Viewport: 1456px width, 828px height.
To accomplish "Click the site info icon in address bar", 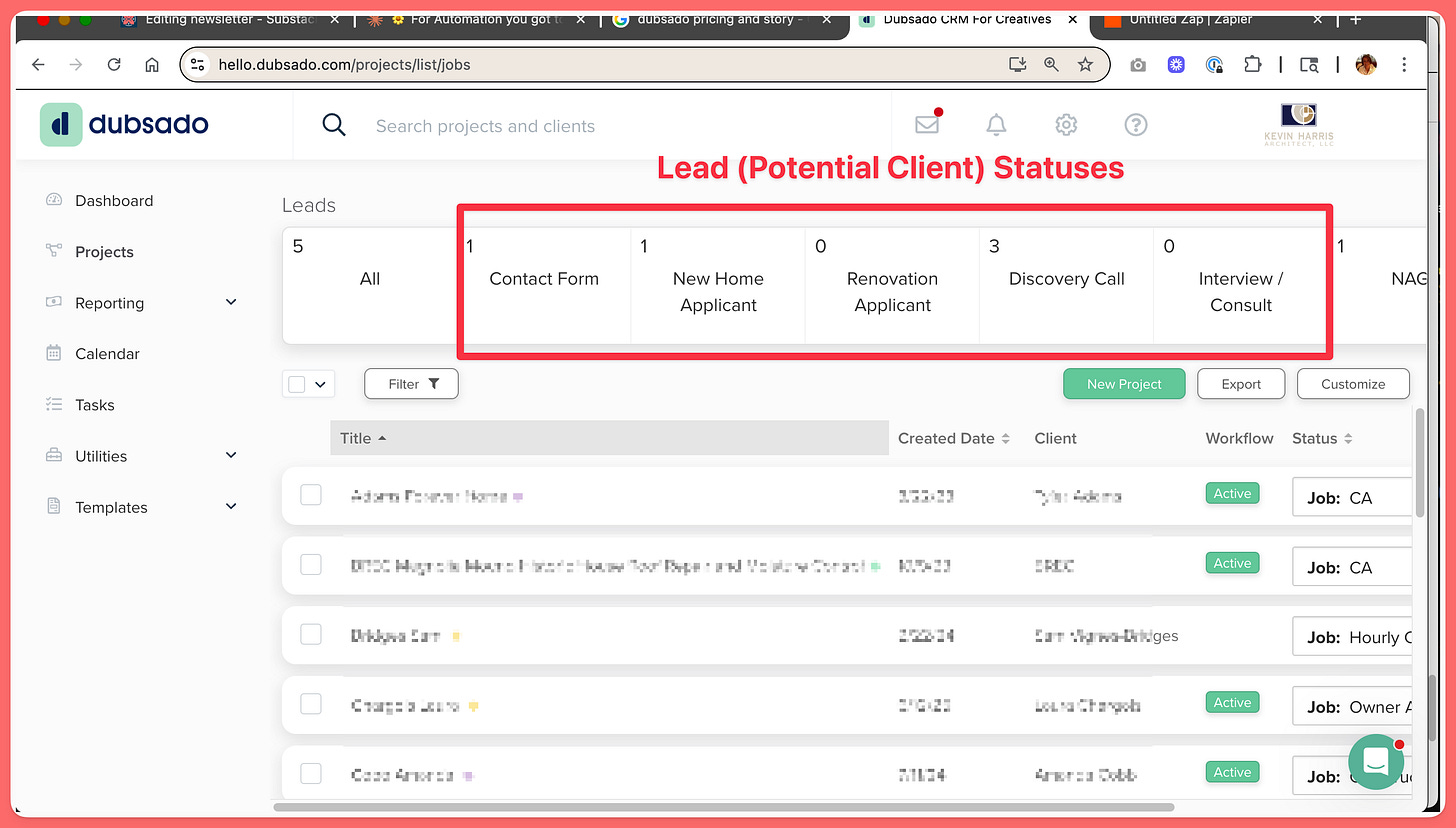I will (198, 65).
